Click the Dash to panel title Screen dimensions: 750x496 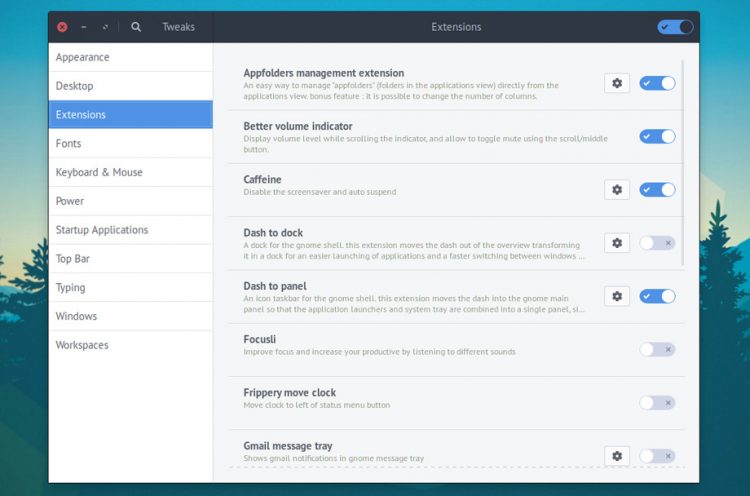point(275,286)
